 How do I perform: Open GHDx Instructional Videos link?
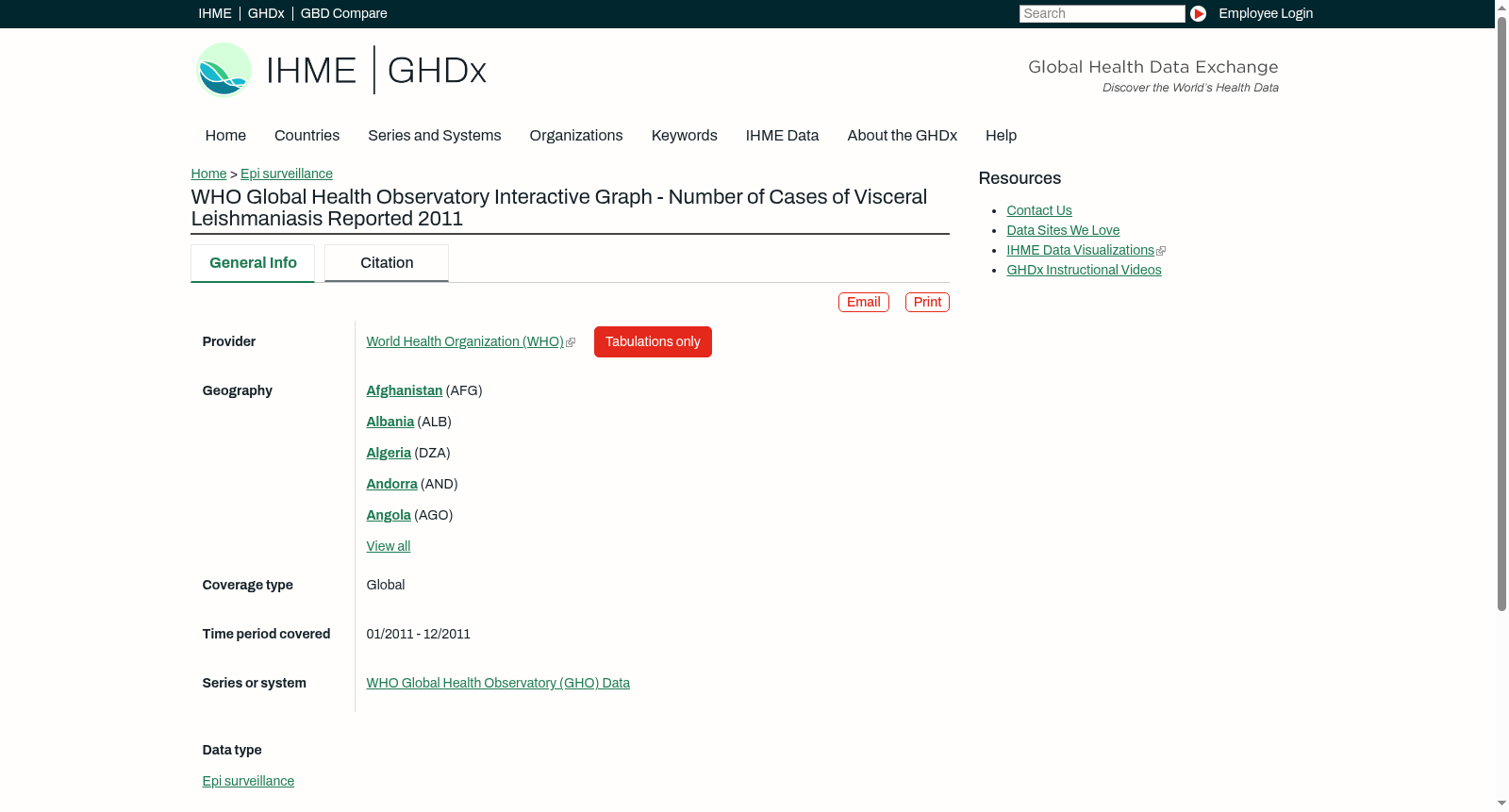1084,270
